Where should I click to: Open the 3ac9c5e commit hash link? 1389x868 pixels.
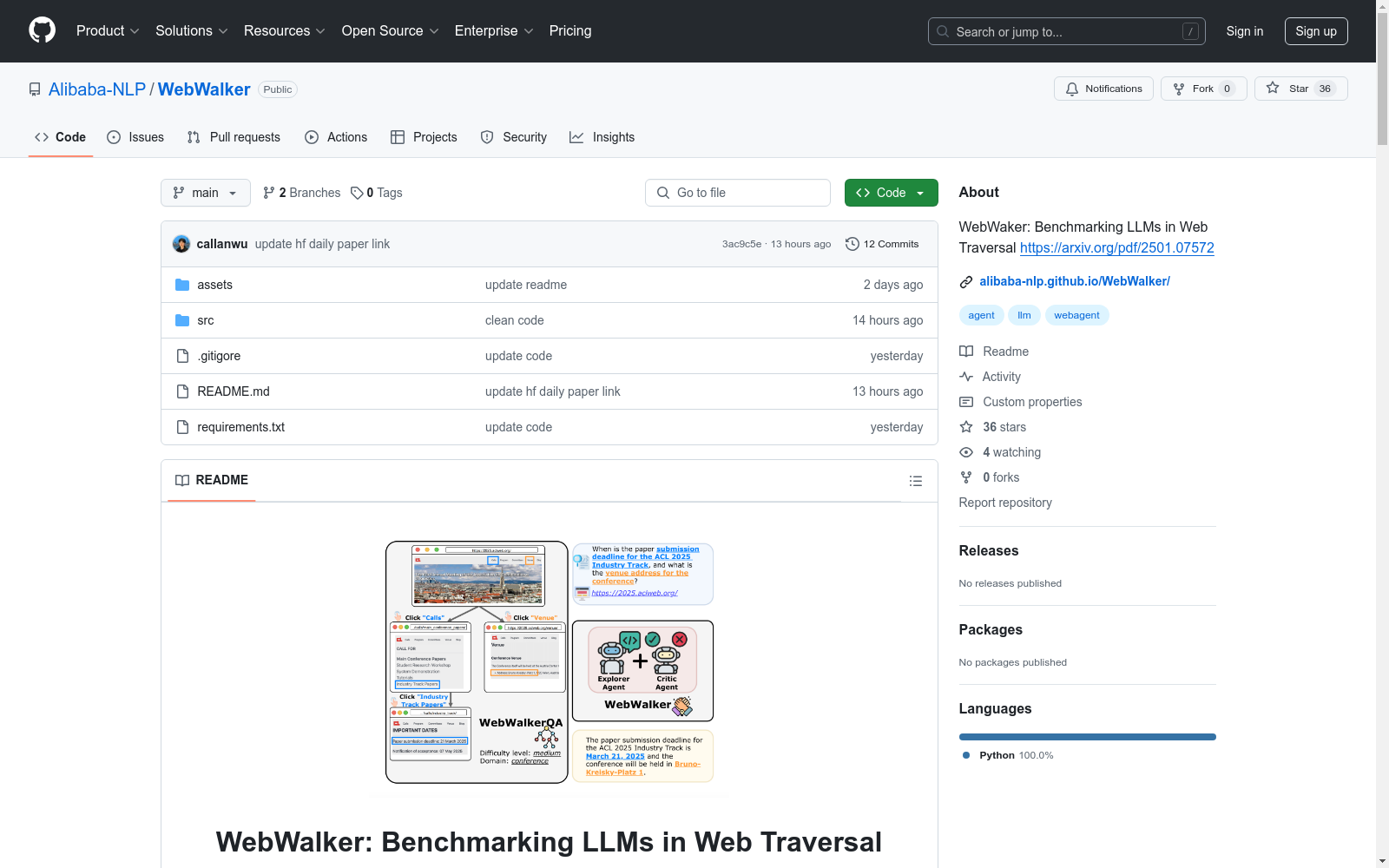click(741, 244)
